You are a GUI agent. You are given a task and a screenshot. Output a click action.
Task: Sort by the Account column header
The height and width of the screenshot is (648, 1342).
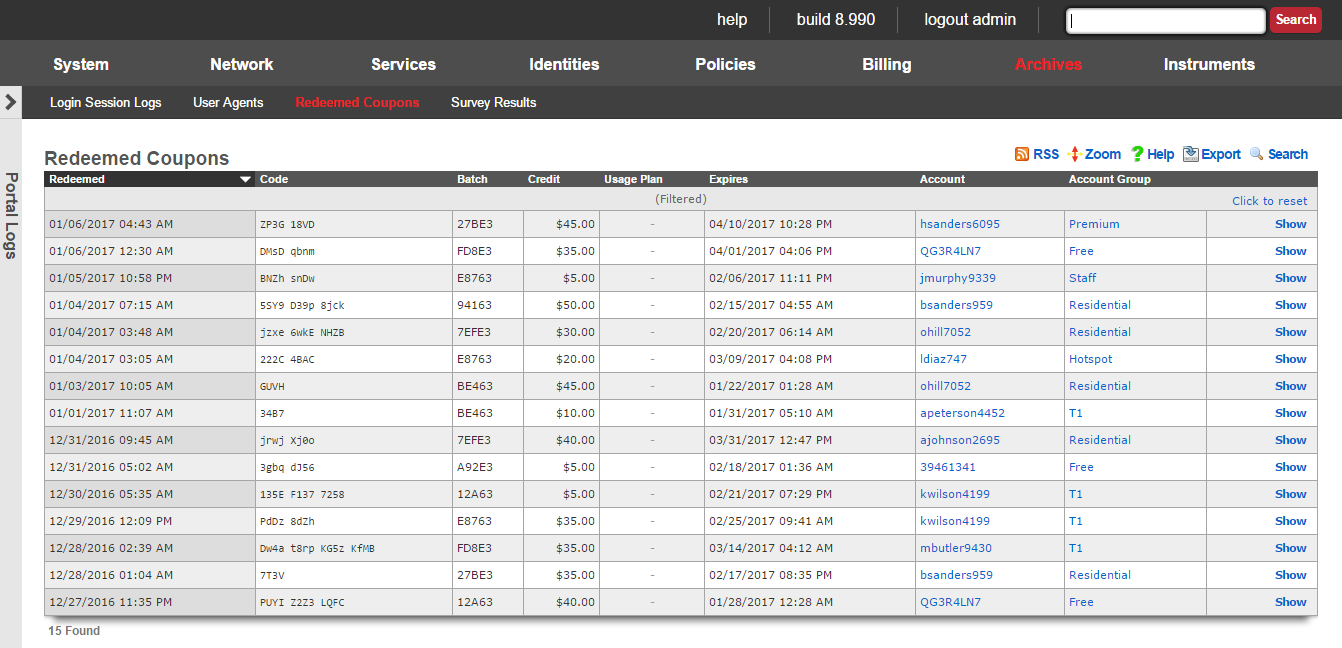pyautogui.click(x=942, y=180)
